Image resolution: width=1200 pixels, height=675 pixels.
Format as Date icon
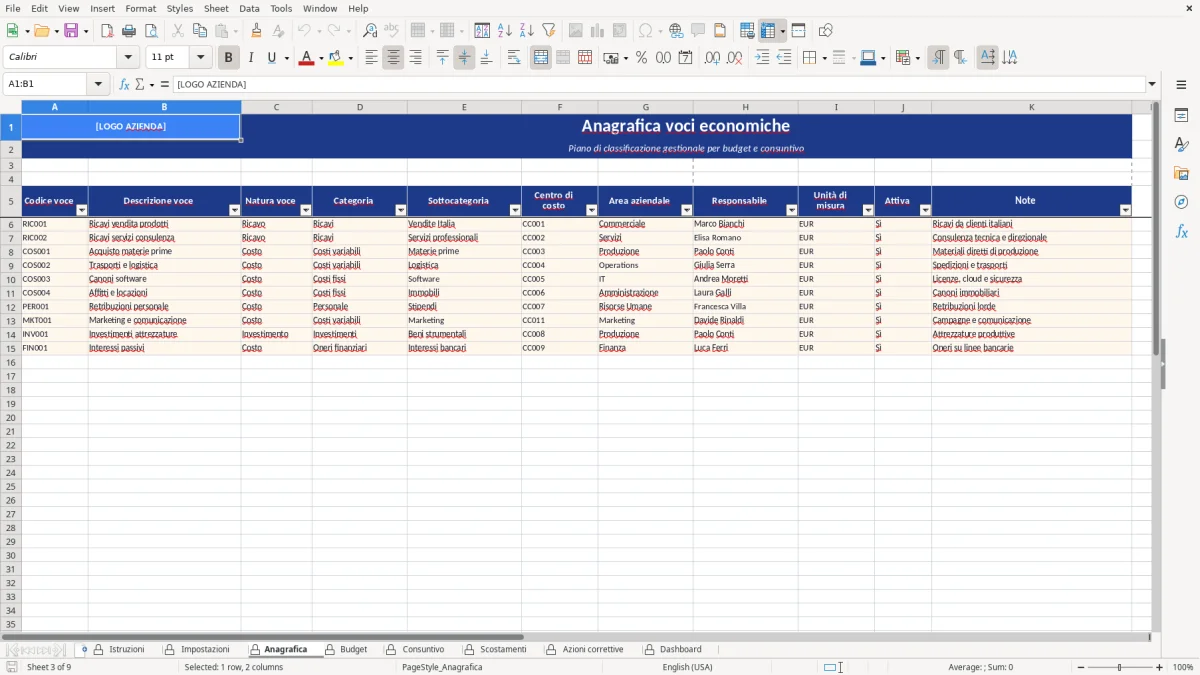click(685, 58)
